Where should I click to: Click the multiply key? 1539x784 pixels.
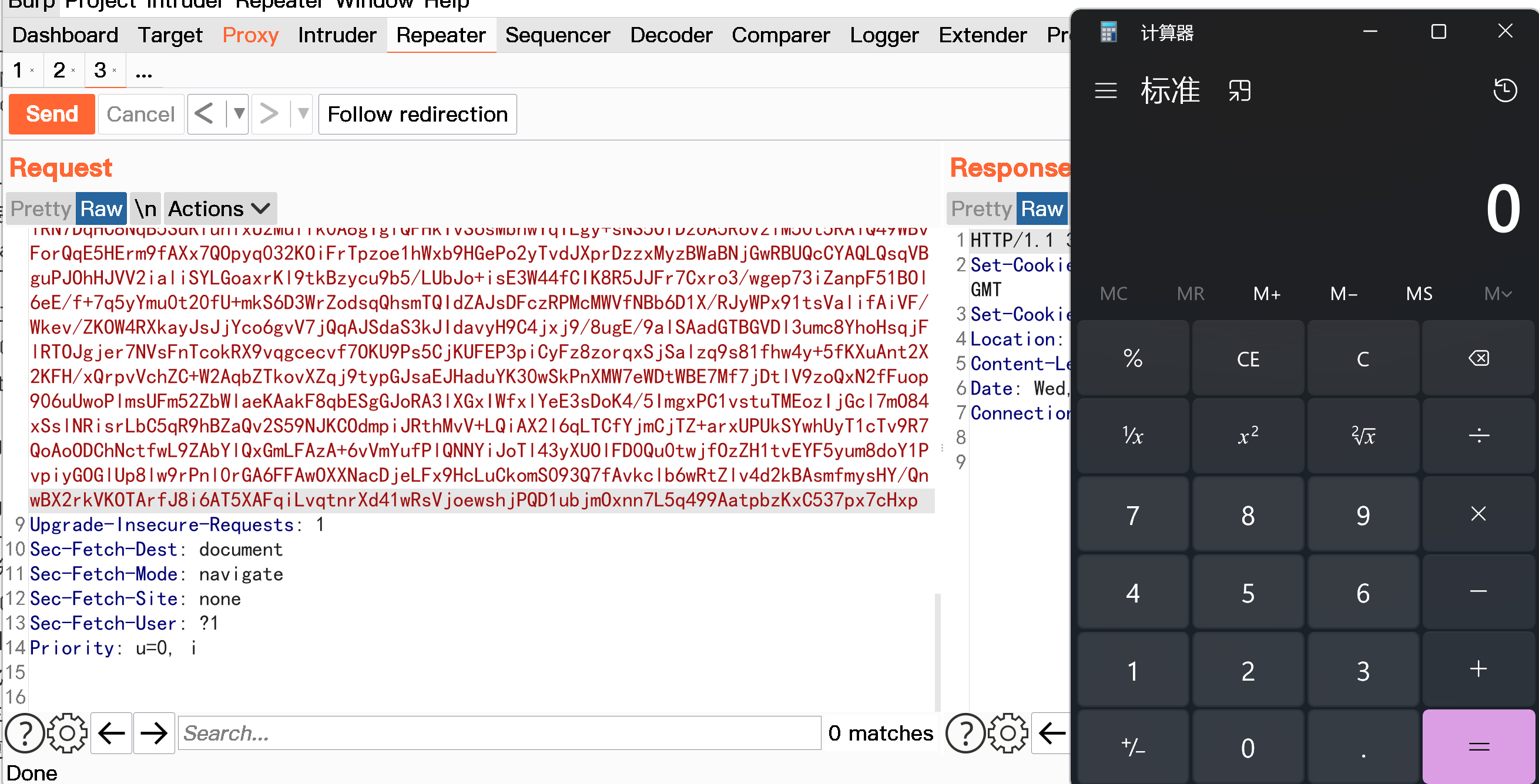coord(1478,514)
